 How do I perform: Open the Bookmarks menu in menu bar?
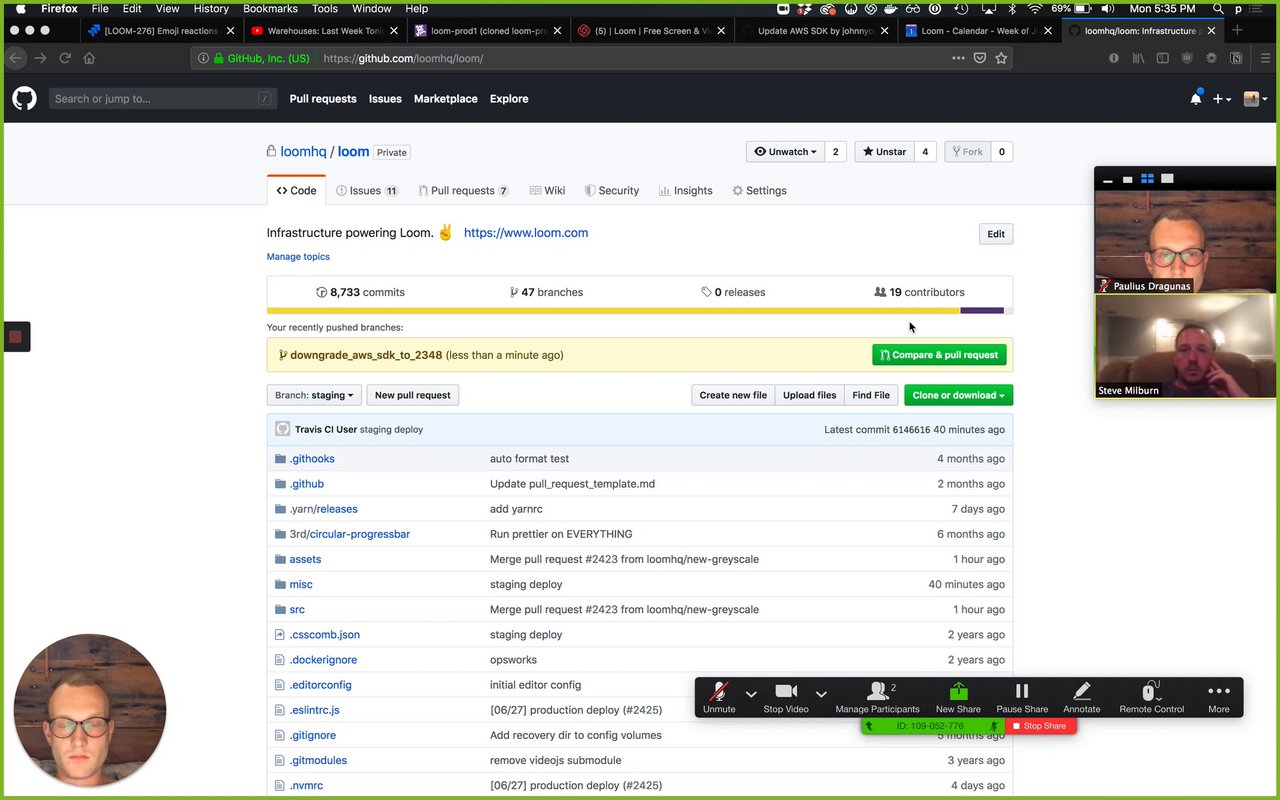tap(270, 9)
